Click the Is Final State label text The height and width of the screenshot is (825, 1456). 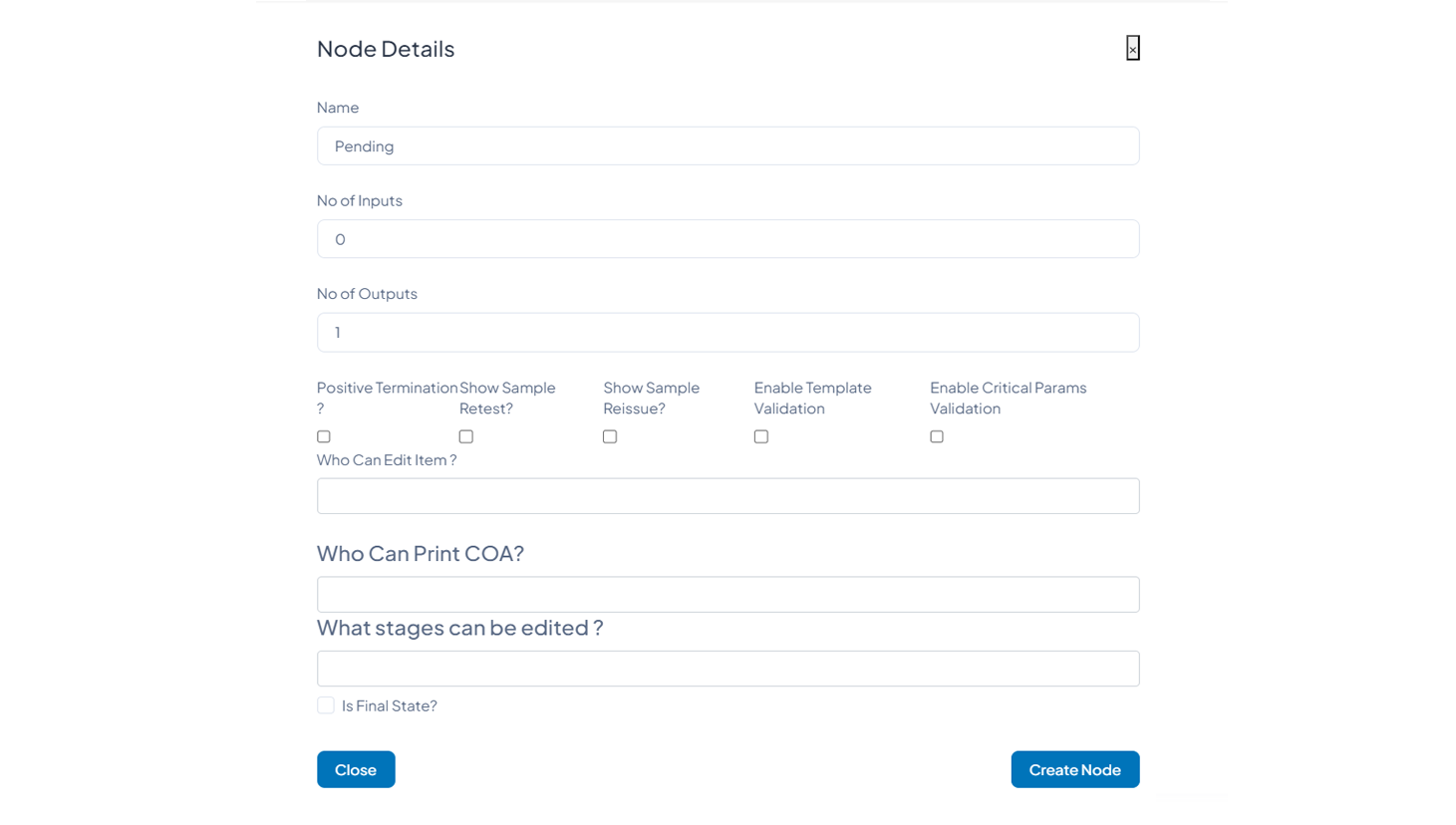coord(389,705)
